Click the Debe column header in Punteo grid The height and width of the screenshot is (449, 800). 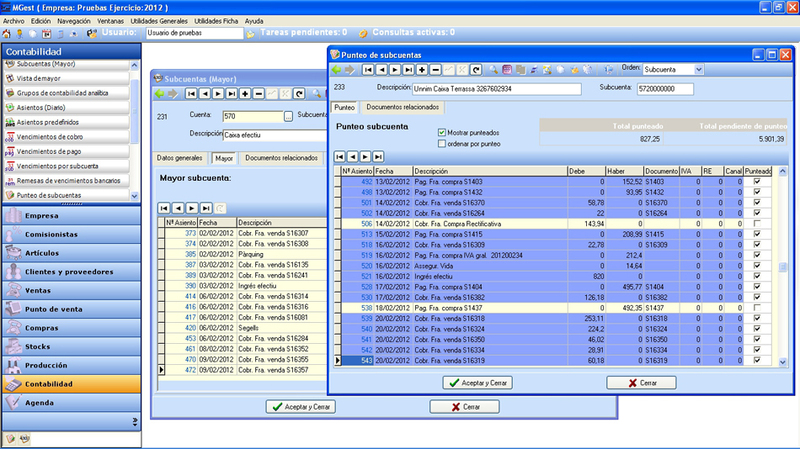(x=586, y=171)
